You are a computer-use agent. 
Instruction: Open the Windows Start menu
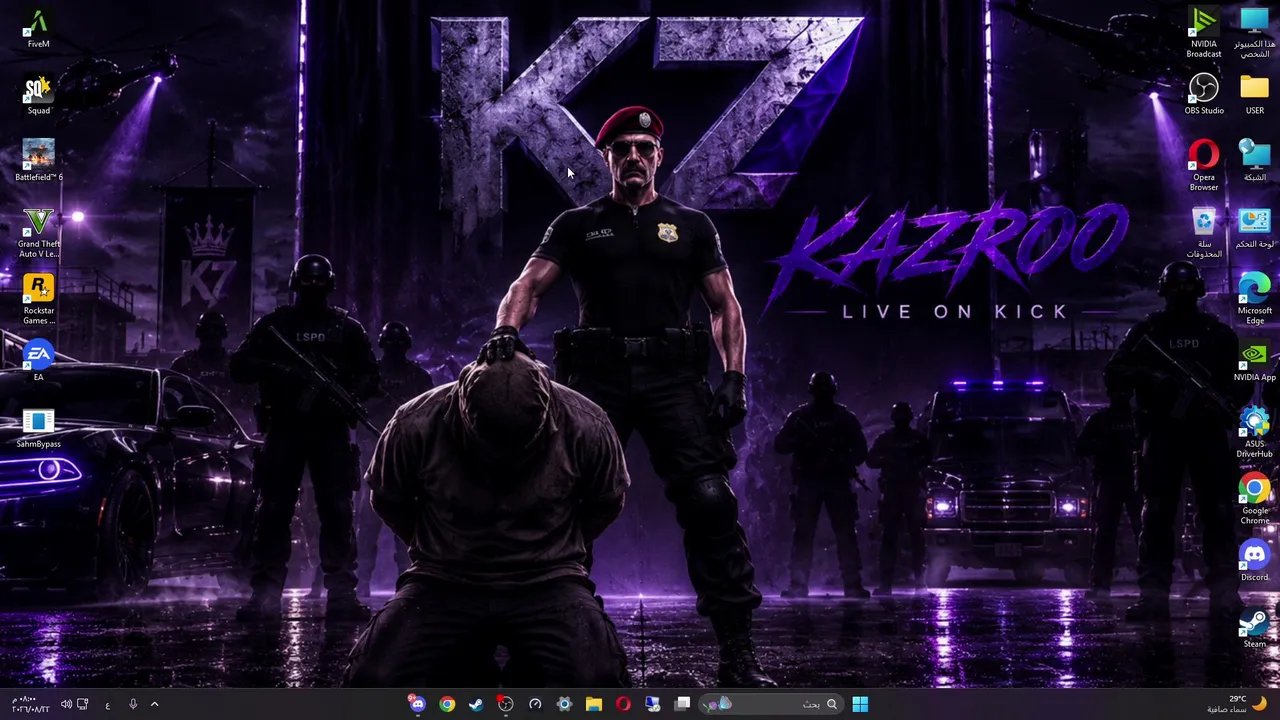pyautogui.click(x=860, y=704)
